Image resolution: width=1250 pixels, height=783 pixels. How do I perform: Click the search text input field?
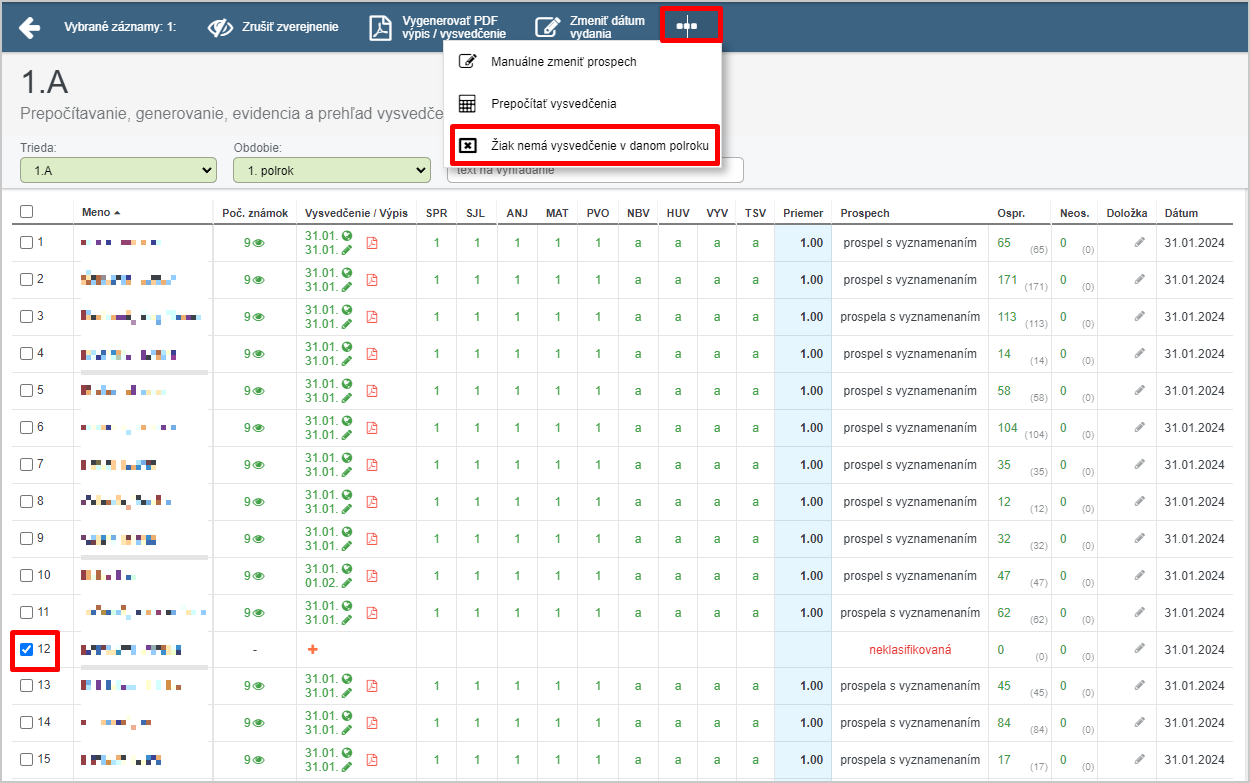[595, 170]
